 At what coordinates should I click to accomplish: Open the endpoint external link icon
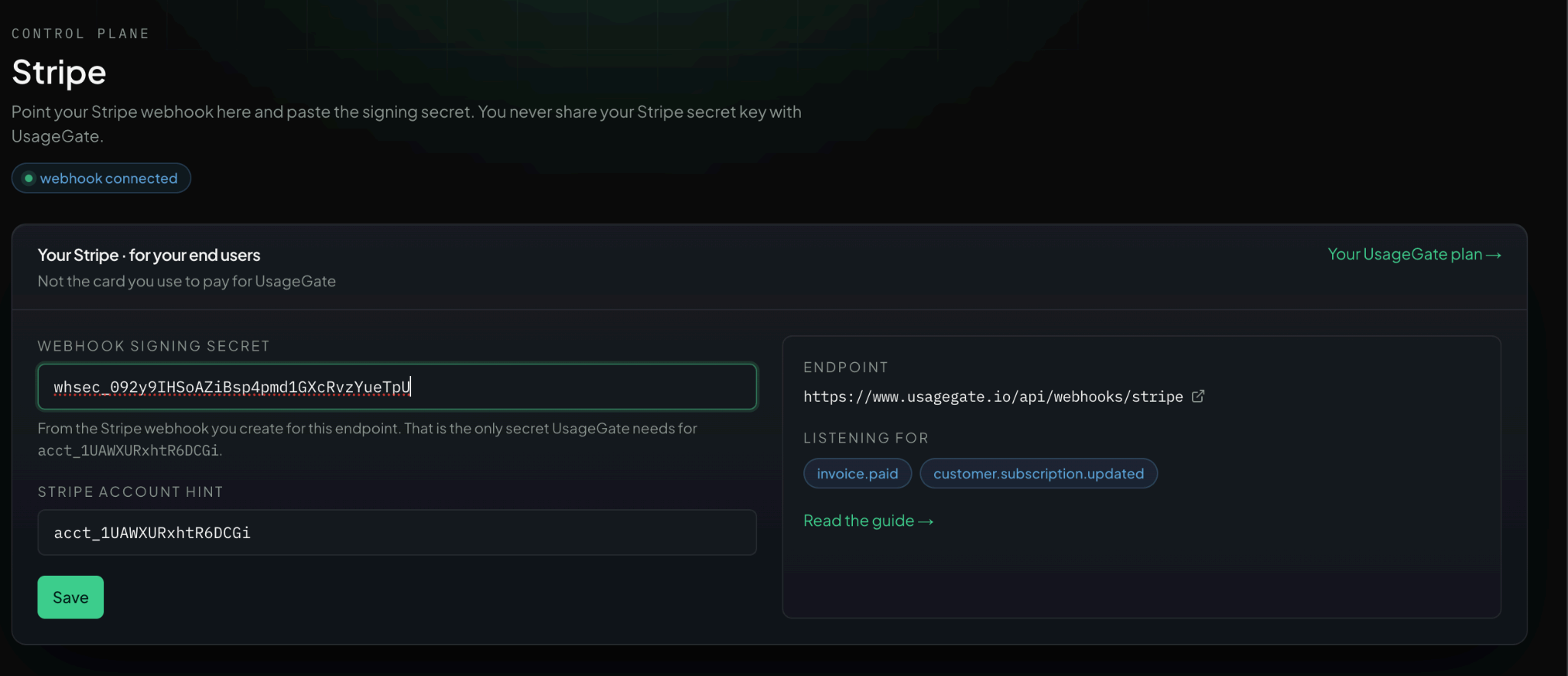1198,396
